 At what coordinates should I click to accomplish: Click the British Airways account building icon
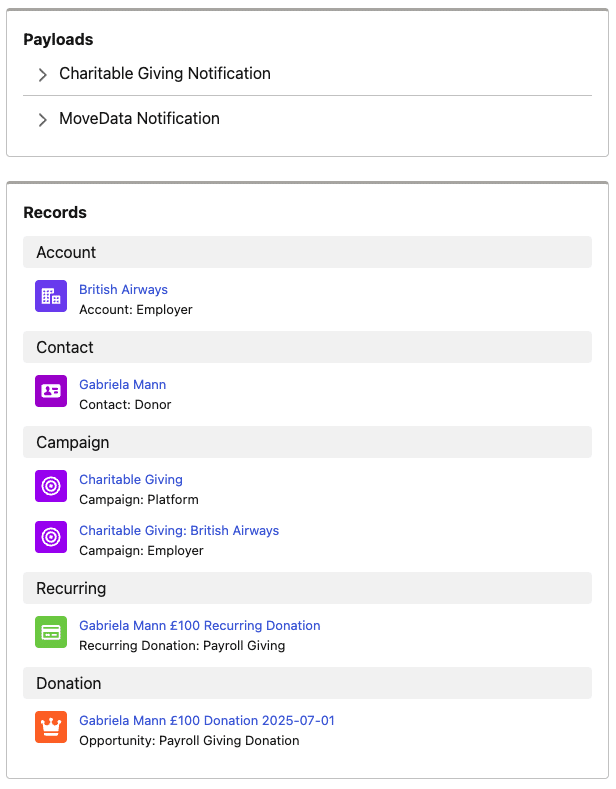(x=51, y=296)
